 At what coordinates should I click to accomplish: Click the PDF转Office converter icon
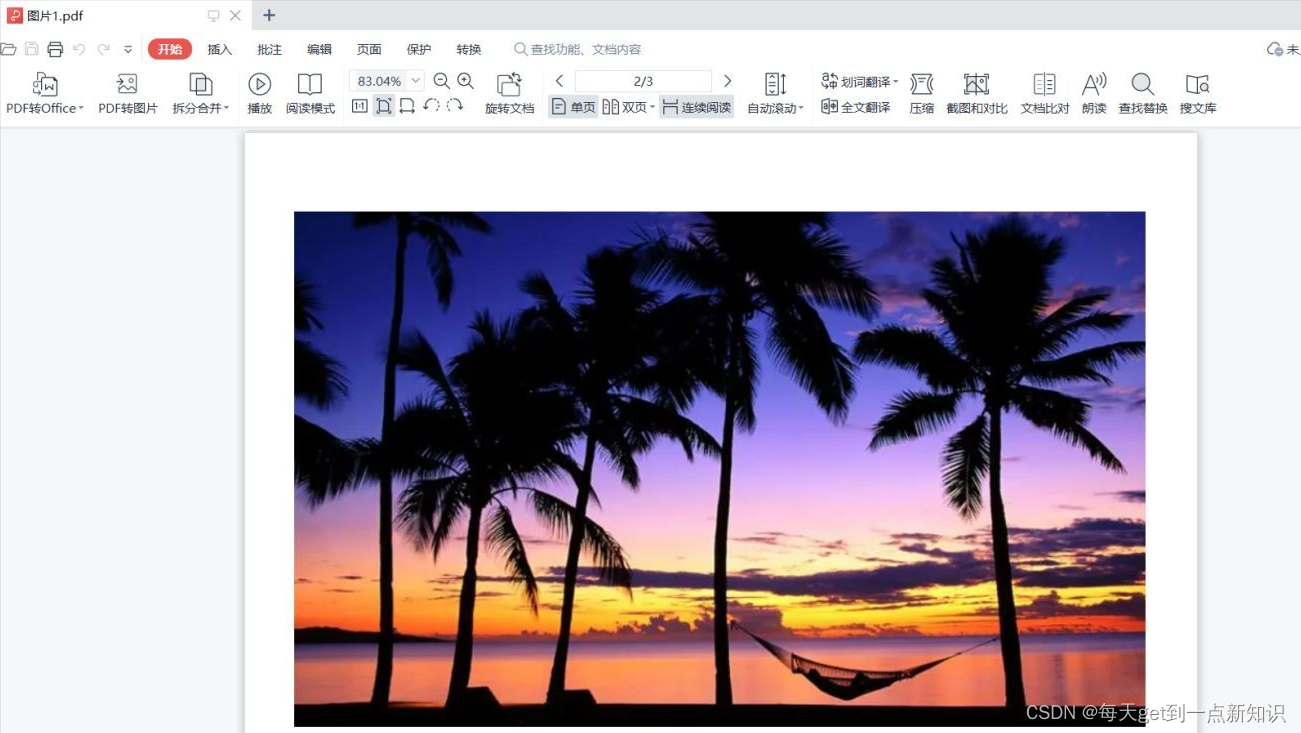[44, 84]
